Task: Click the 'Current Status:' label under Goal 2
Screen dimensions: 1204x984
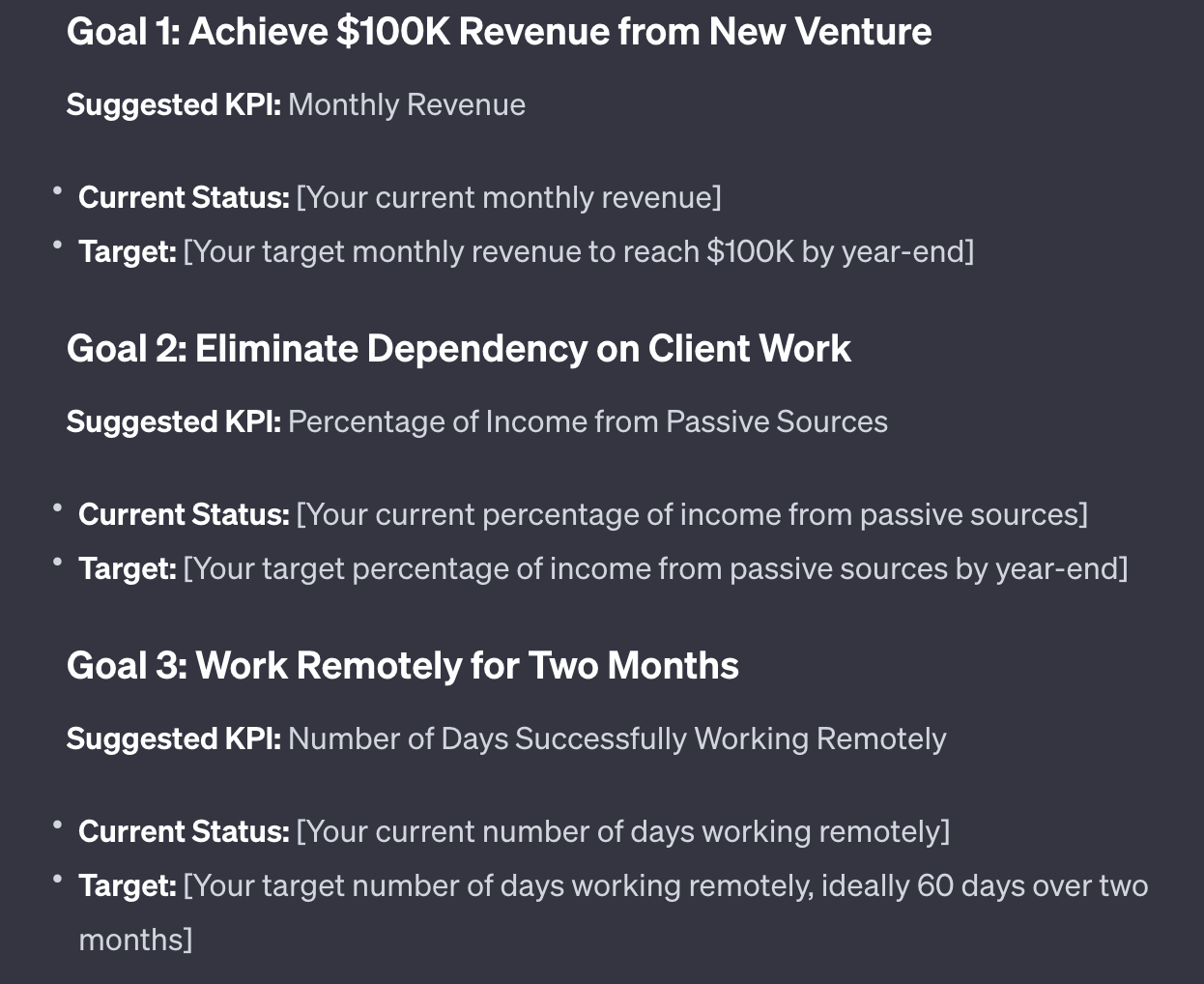Action: (x=184, y=514)
